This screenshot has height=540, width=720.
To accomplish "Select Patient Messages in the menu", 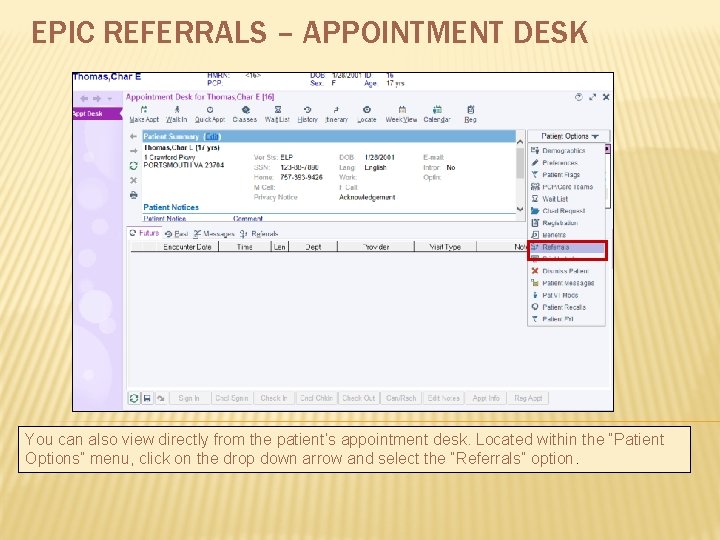I will [568, 283].
